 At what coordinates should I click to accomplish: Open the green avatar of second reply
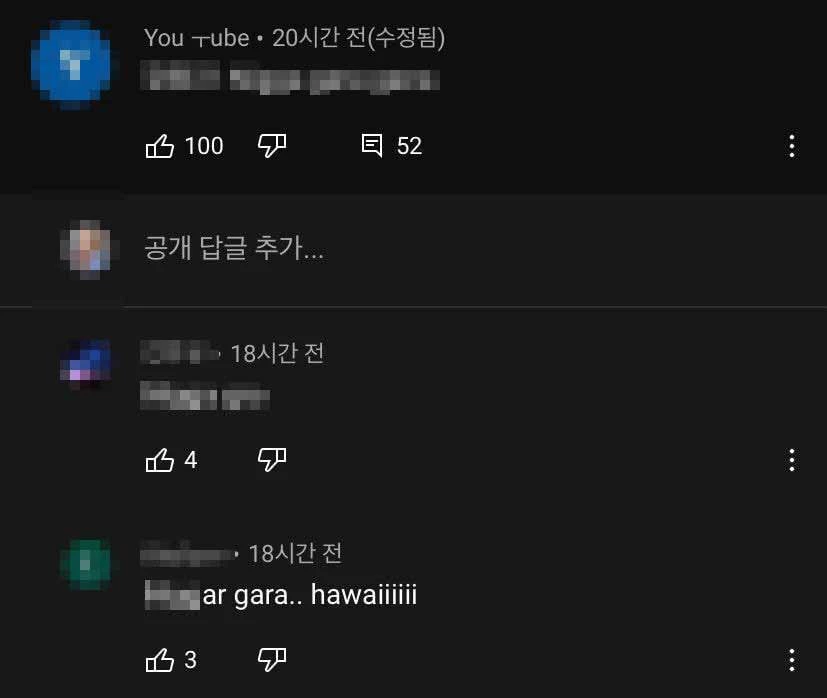coord(86,564)
